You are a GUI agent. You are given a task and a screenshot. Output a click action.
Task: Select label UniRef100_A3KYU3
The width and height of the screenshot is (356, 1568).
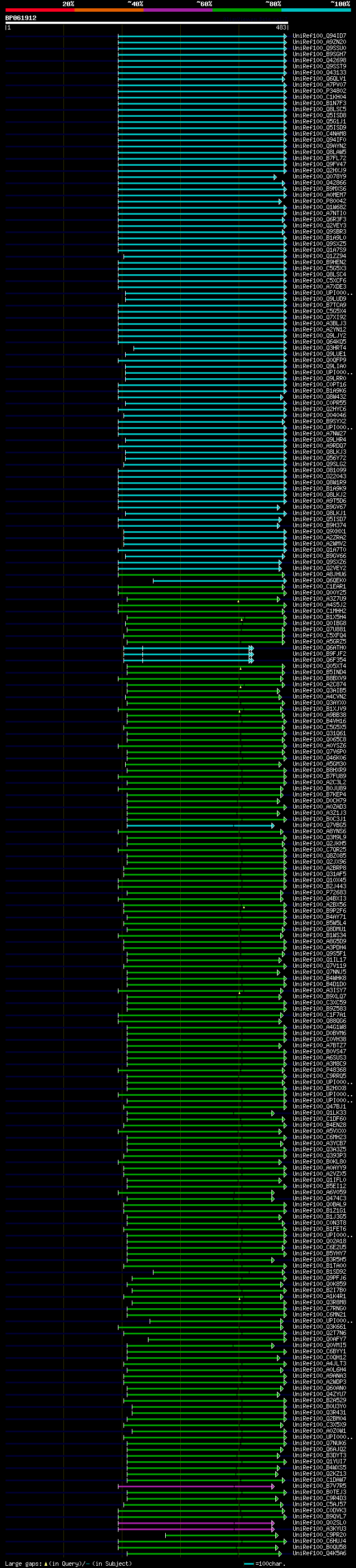[x=319, y=1529]
